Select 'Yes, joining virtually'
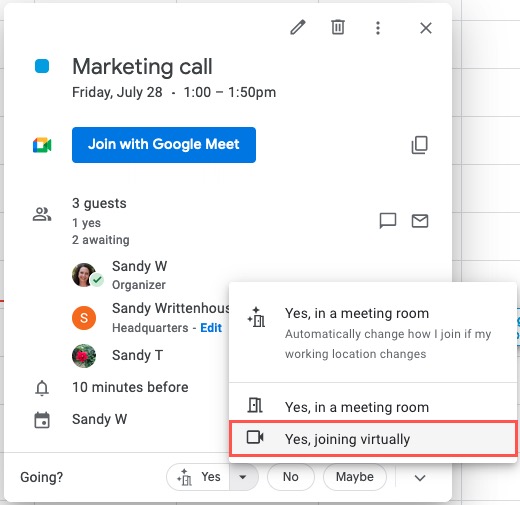The width and height of the screenshot is (520, 505). (x=373, y=439)
